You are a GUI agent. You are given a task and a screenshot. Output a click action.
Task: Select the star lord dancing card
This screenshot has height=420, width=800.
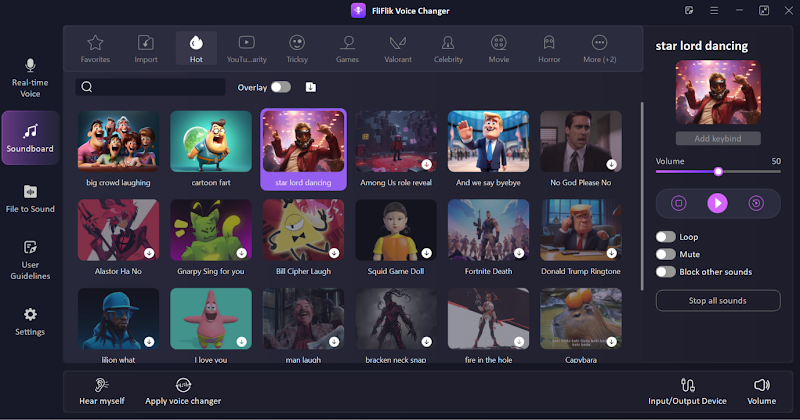pyautogui.click(x=304, y=149)
